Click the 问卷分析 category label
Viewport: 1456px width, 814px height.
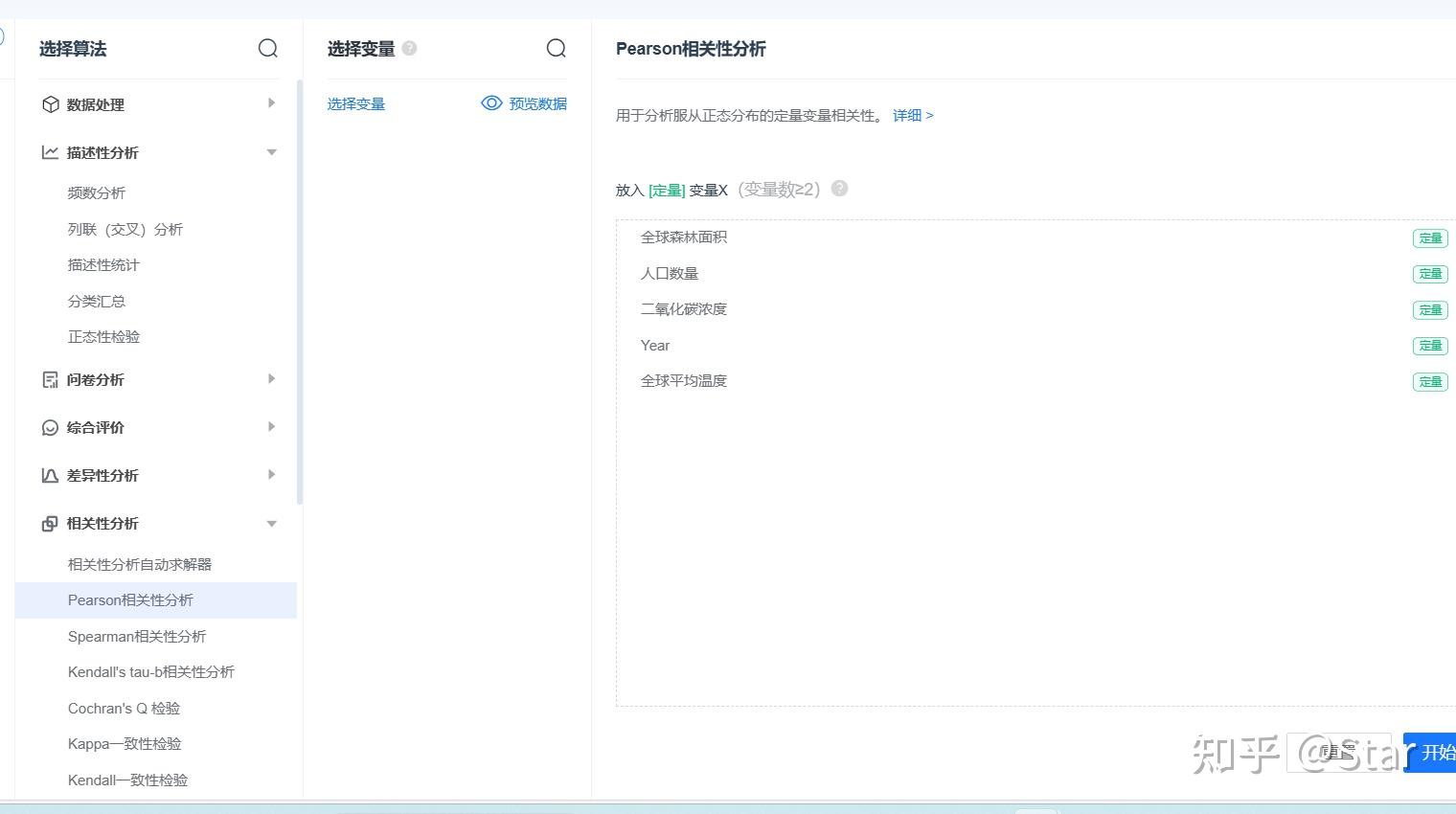pos(96,380)
